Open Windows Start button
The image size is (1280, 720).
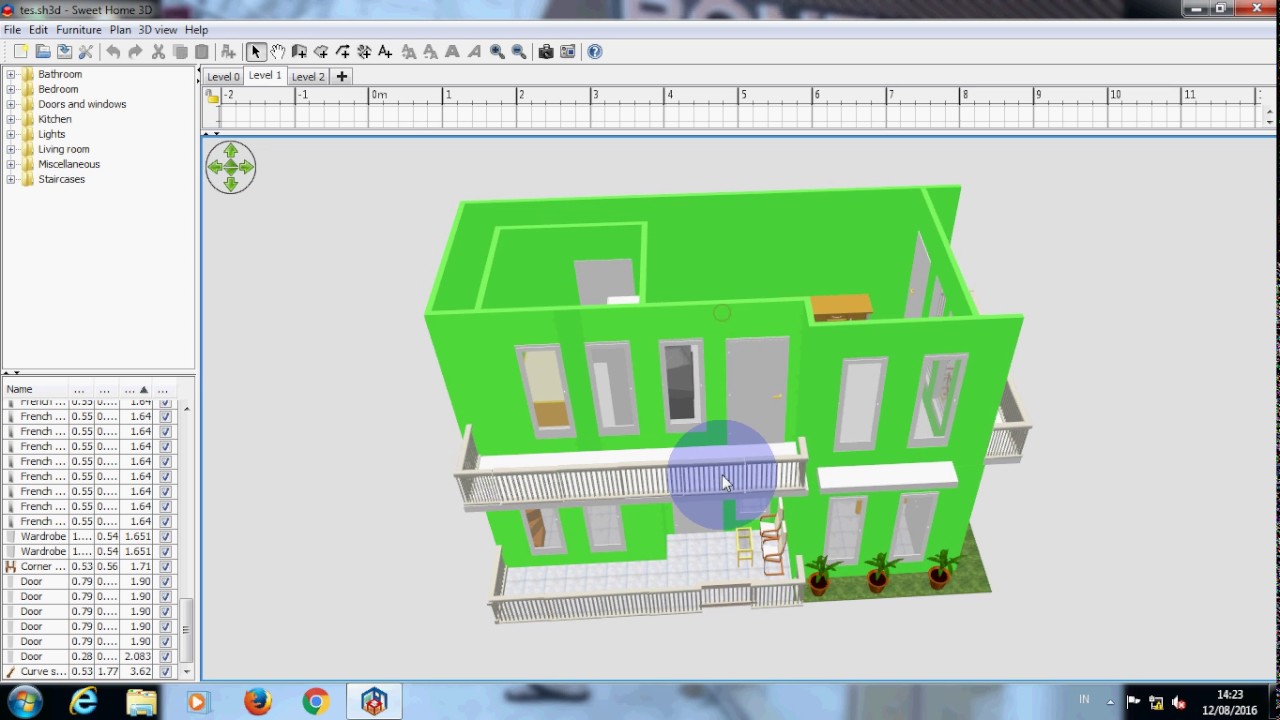point(24,702)
